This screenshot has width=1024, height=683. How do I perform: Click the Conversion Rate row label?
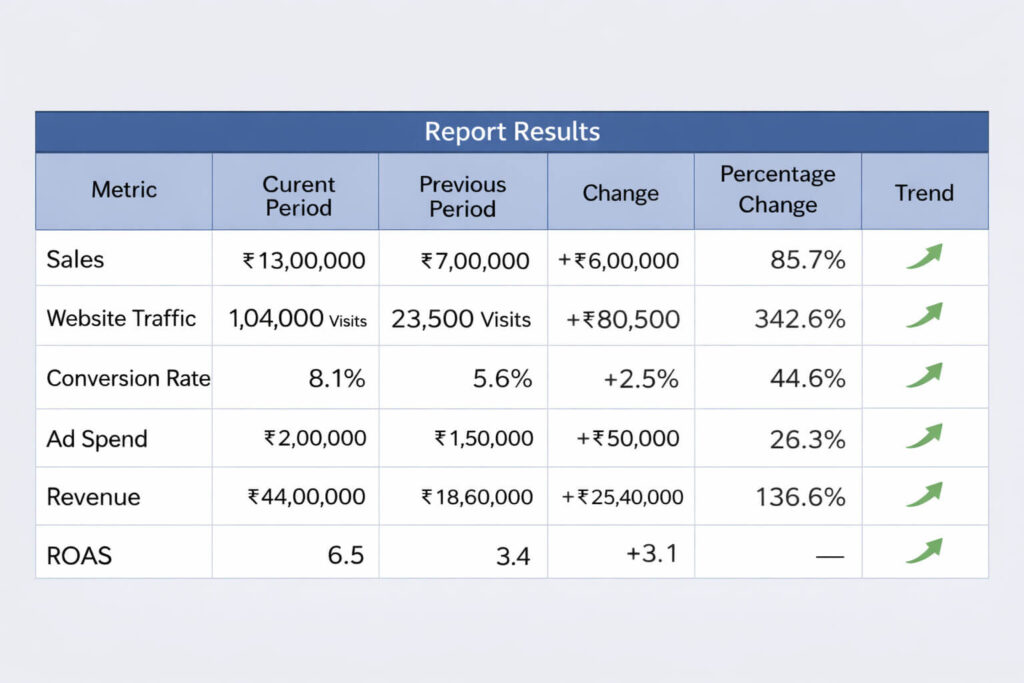pos(128,379)
